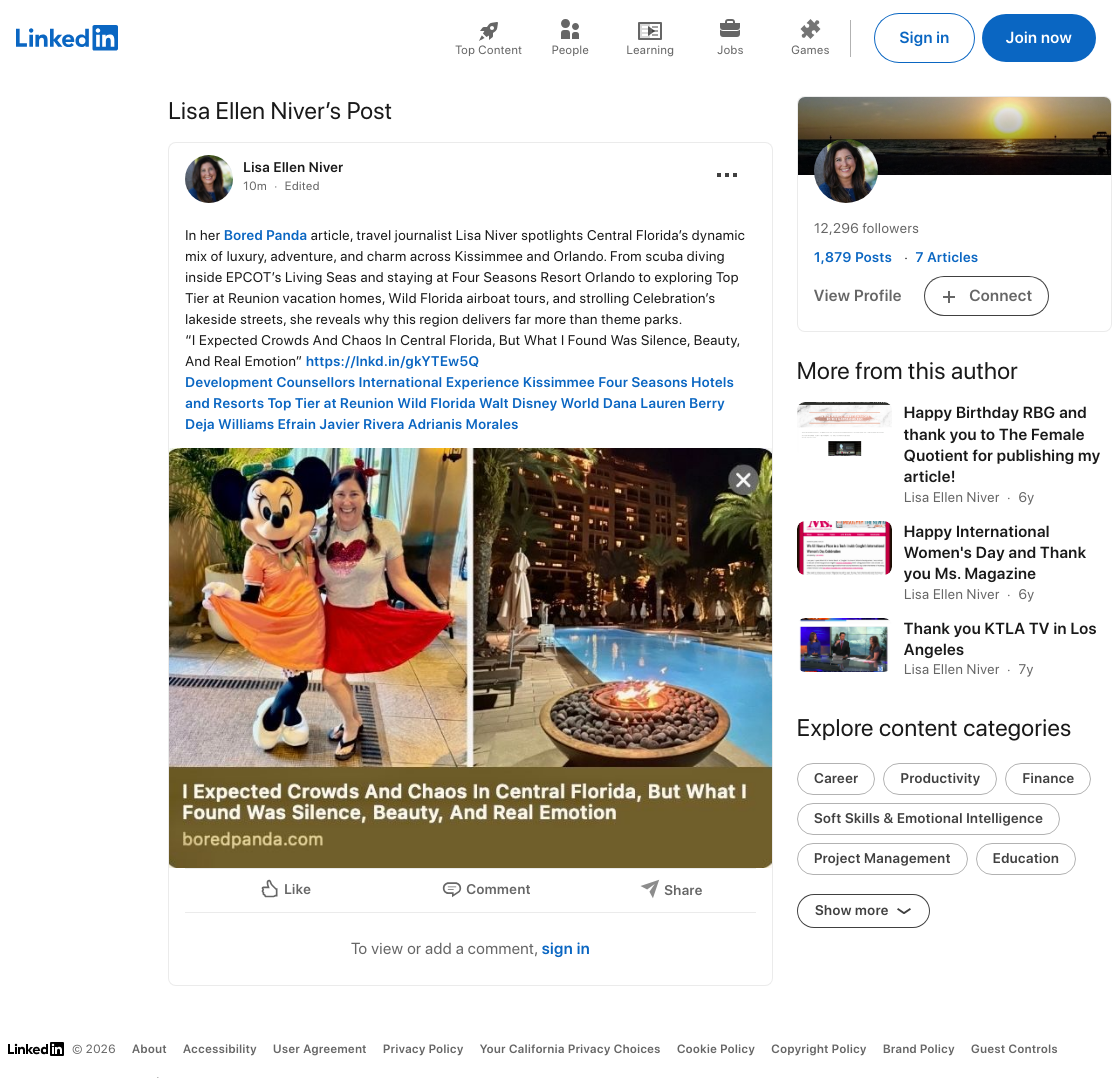Click the footer LinkedIn logo

pos(35,1049)
